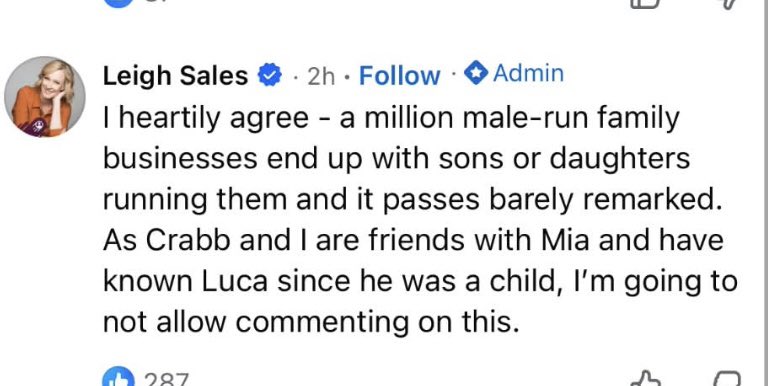This screenshot has width=768, height=386.
Task: Select the Admin label text
Action: click(528, 73)
